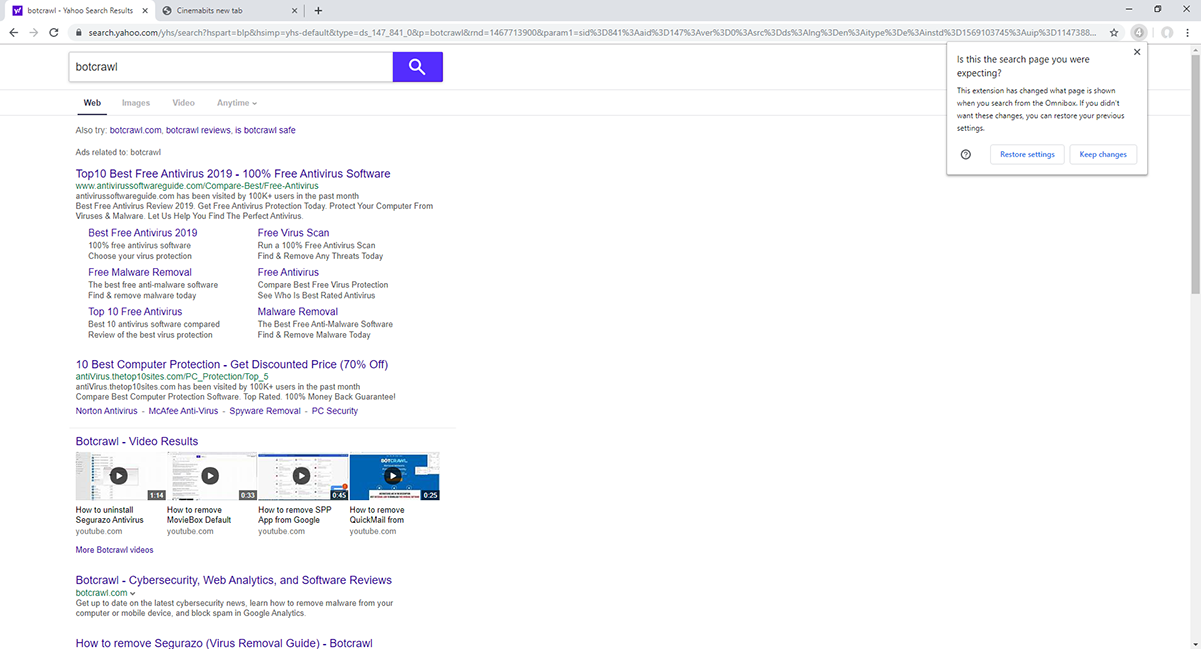Open the Chrome three-dot menu
This screenshot has width=1201, height=649.
pos(1189,33)
